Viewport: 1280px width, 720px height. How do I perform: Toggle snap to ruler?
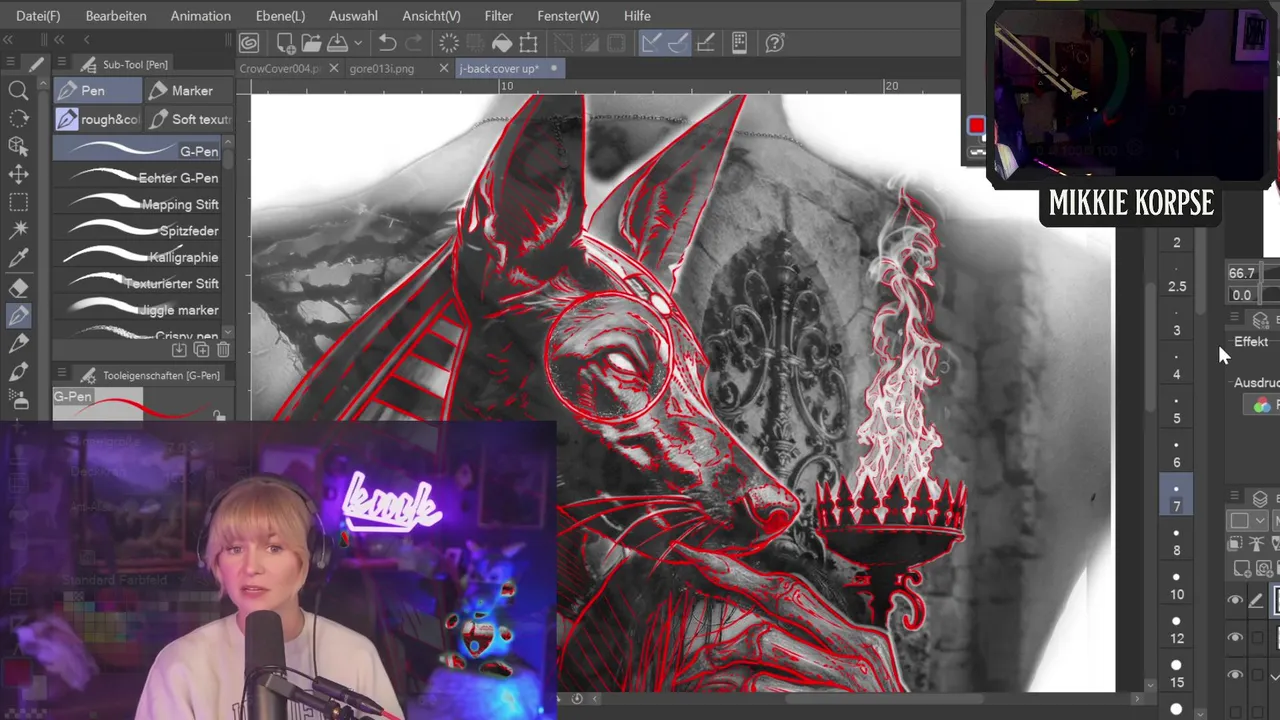tap(651, 43)
